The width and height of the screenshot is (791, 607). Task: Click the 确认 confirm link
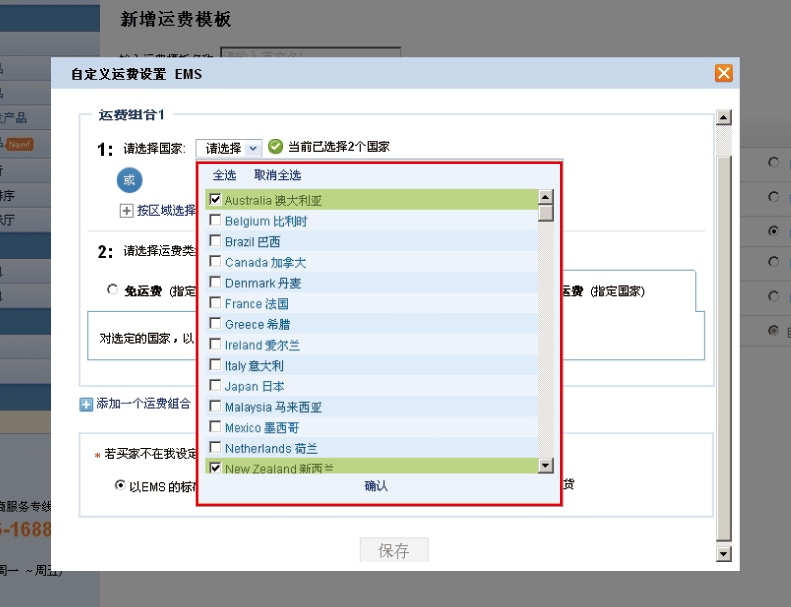click(x=376, y=486)
